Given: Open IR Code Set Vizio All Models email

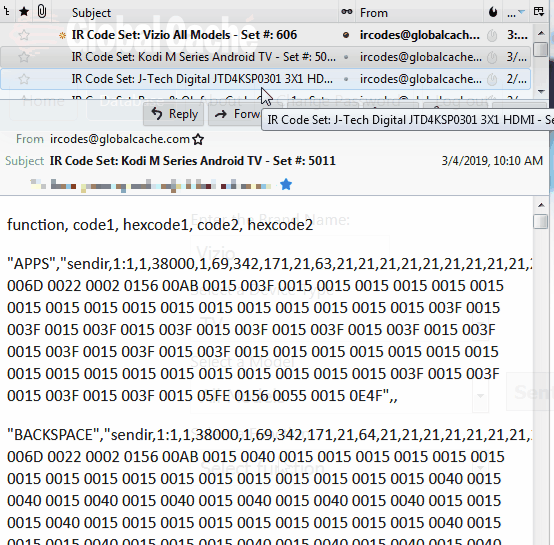Looking at the screenshot, I should pyautogui.click(x=184, y=35).
